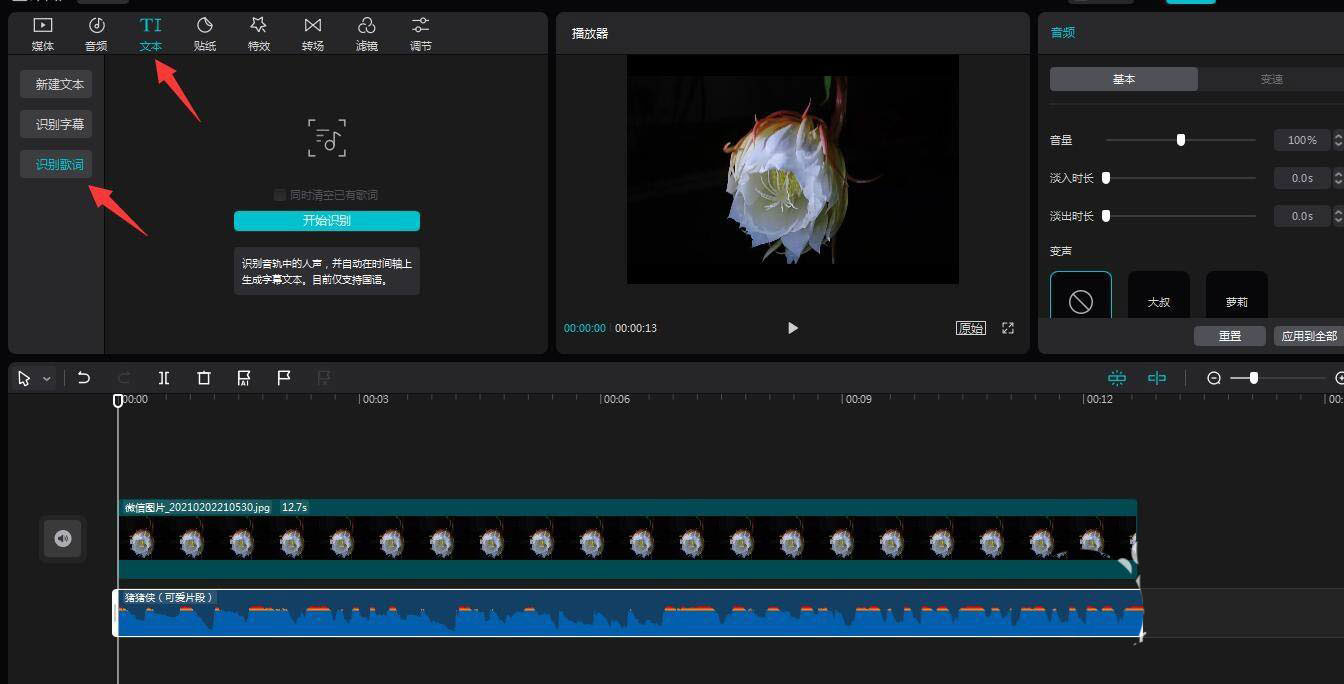Viewport: 1344px width, 684px height.
Task: Click the 应用到全部 button
Action: click(1309, 336)
